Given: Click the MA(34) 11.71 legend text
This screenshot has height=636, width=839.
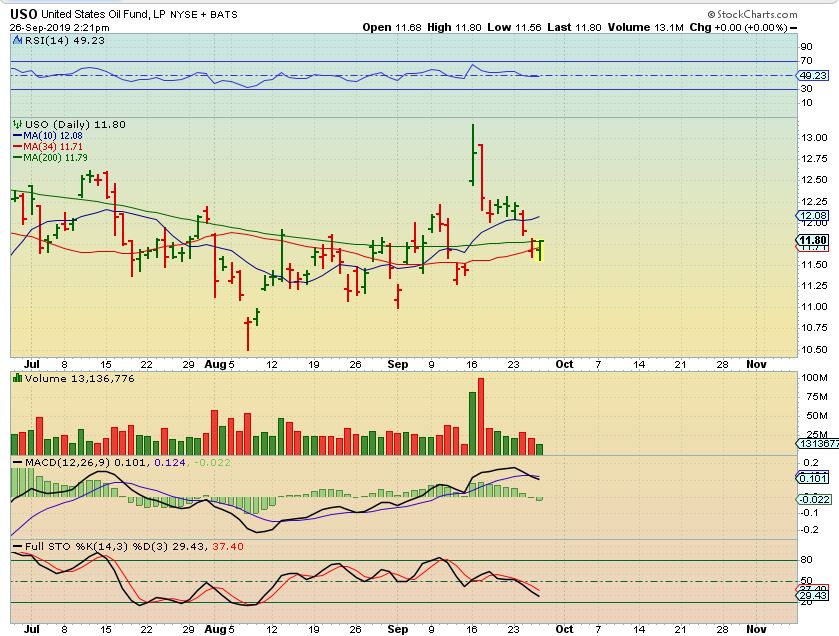Looking at the screenshot, I should (53, 147).
